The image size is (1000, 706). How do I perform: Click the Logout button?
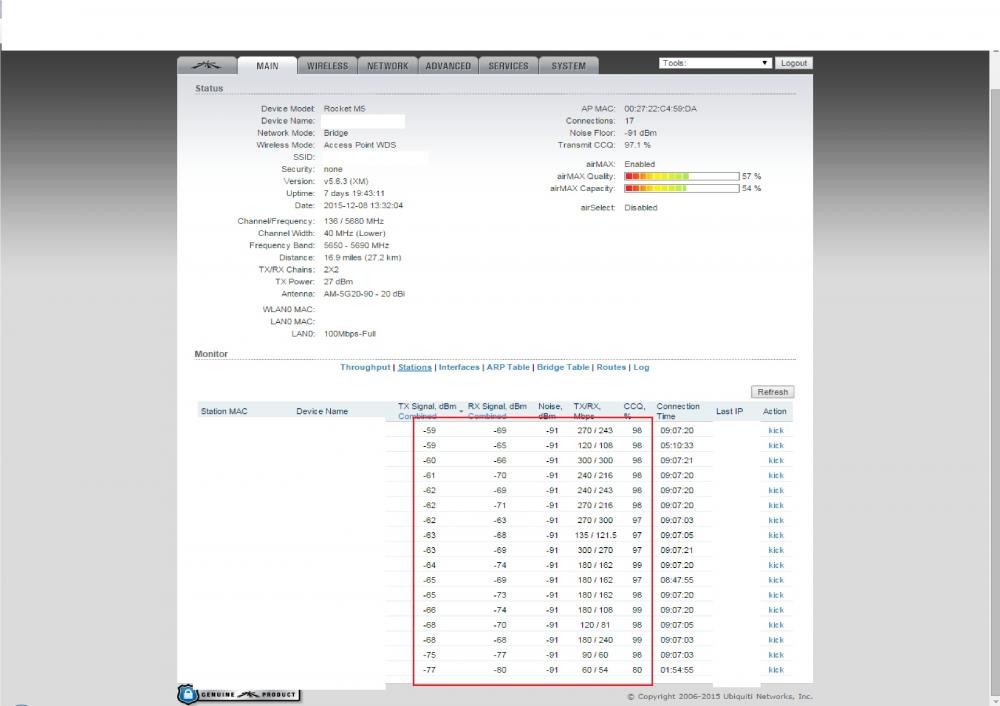pyautogui.click(x=794, y=62)
